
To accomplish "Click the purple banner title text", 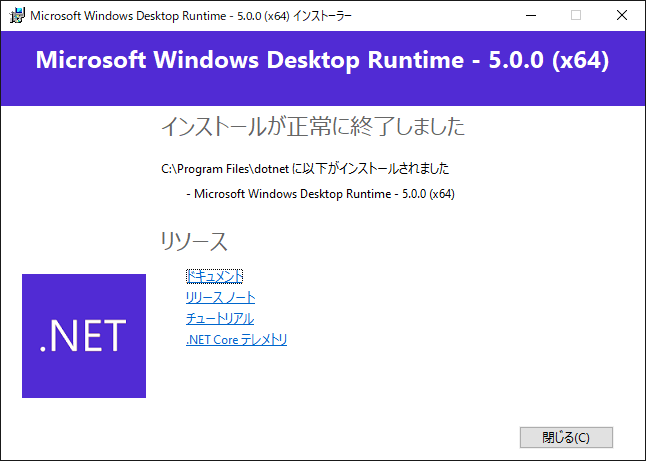I will [322, 60].
